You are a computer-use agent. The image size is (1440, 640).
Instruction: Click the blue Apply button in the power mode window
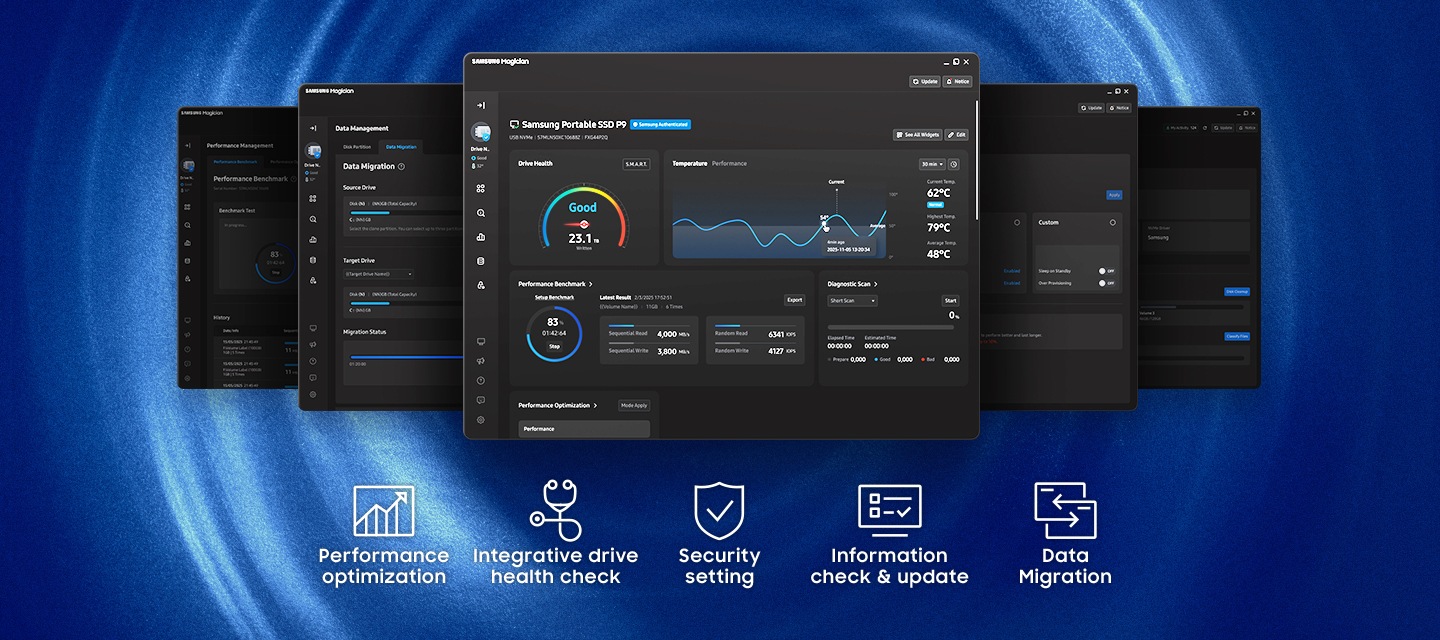[1114, 195]
